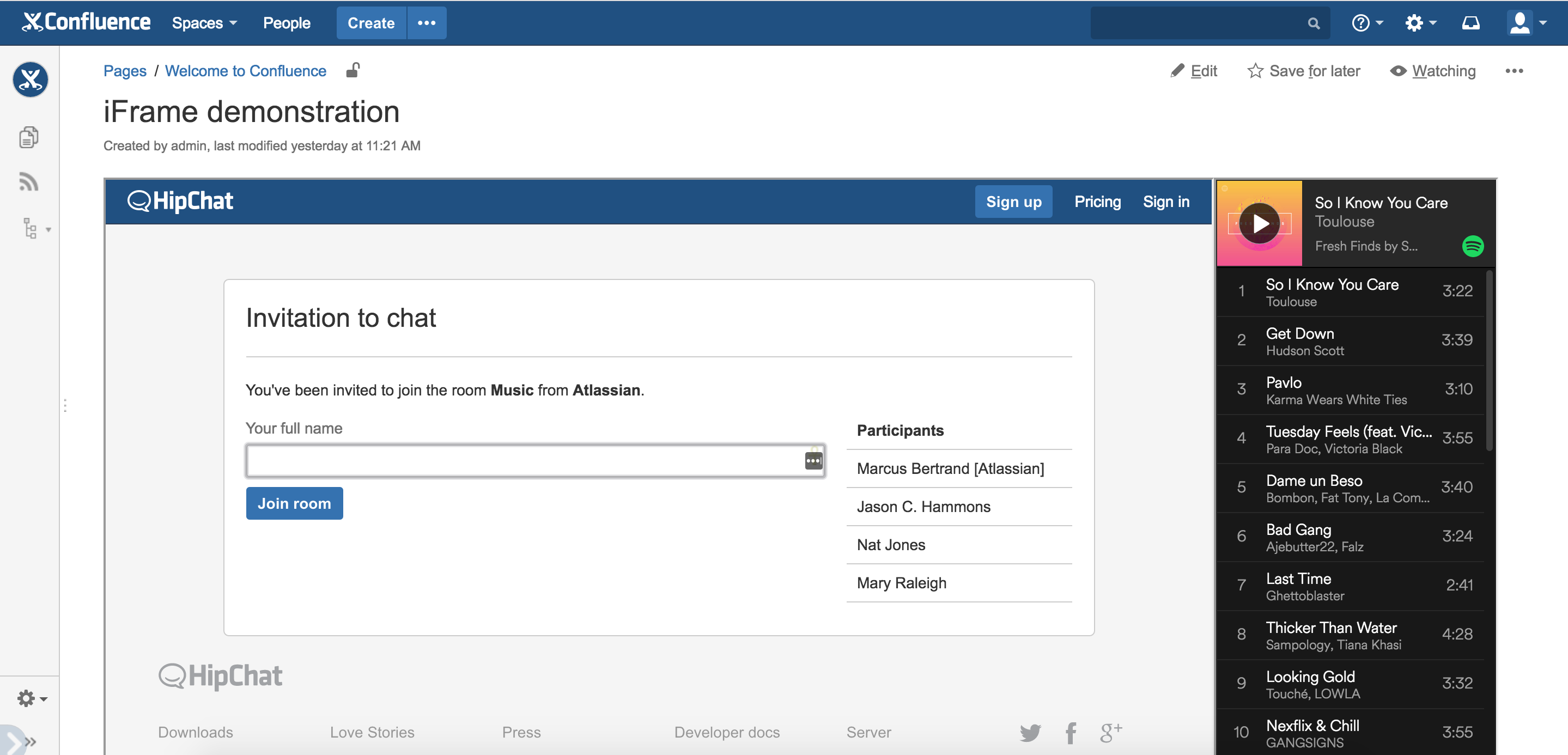
Task: Open HipChat Twitter icon in footer
Action: point(1030,733)
